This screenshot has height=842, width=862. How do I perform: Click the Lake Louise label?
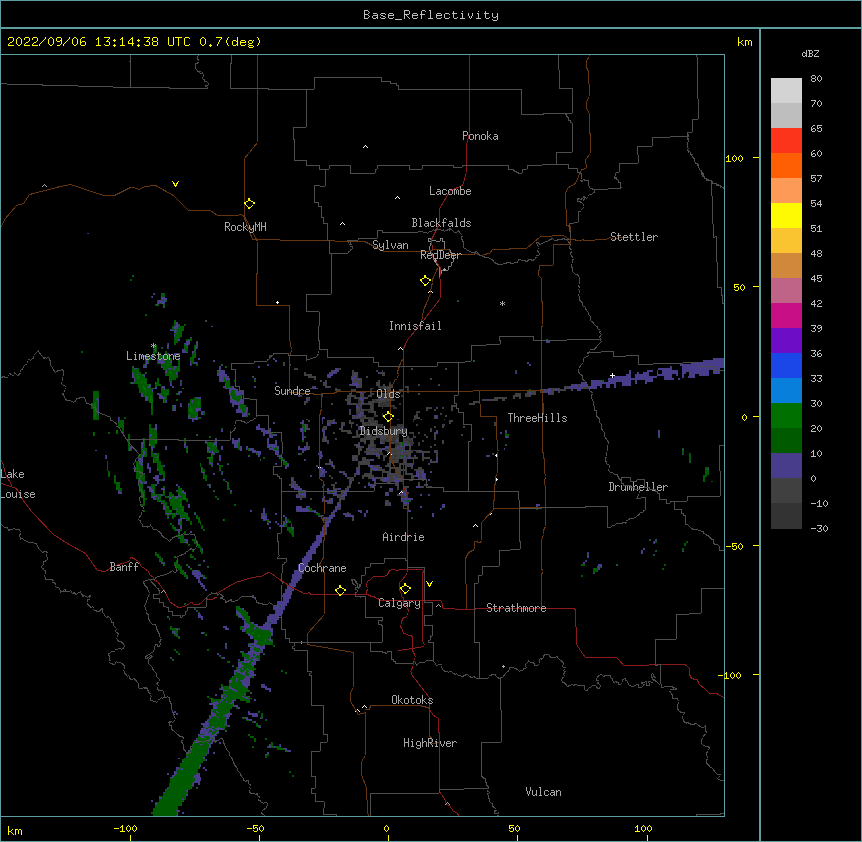[x=16, y=484]
